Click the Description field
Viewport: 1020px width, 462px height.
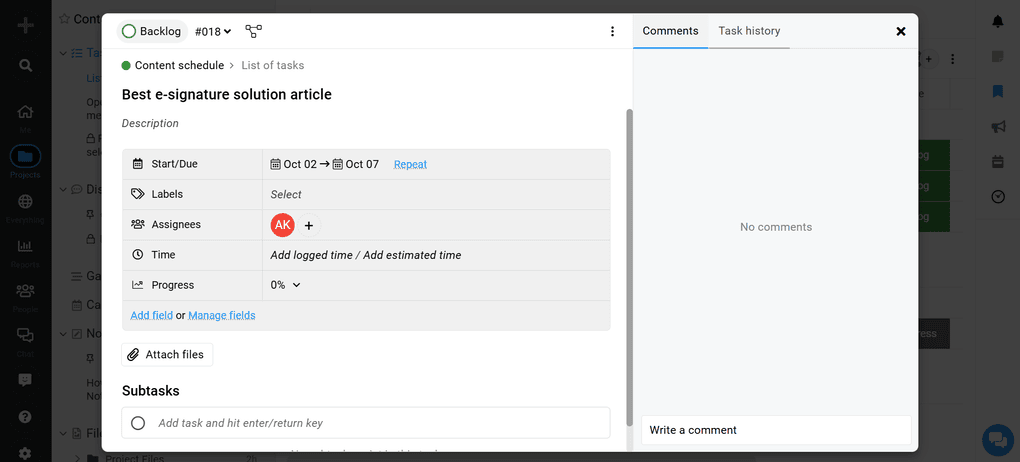[150, 123]
